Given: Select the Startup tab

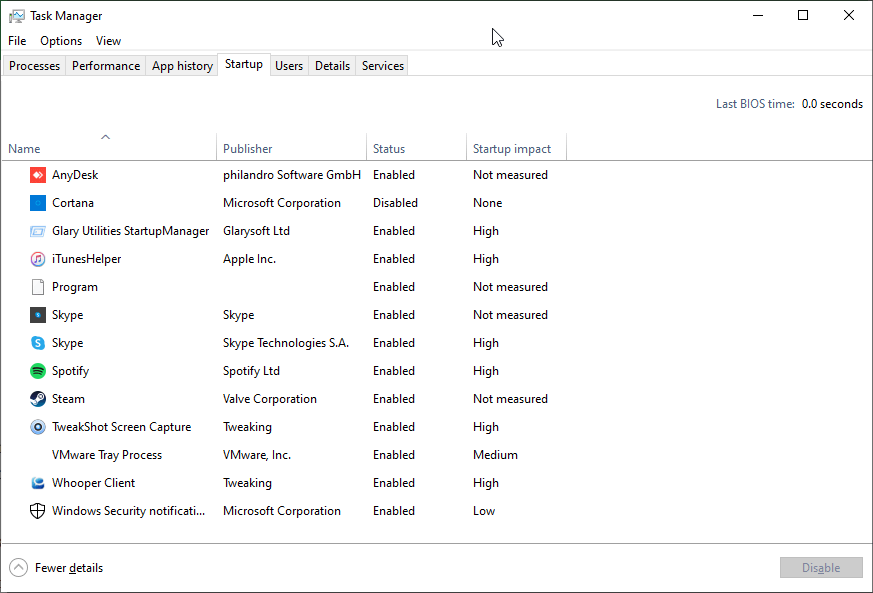Looking at the screenshot, I should pos(244,64).
